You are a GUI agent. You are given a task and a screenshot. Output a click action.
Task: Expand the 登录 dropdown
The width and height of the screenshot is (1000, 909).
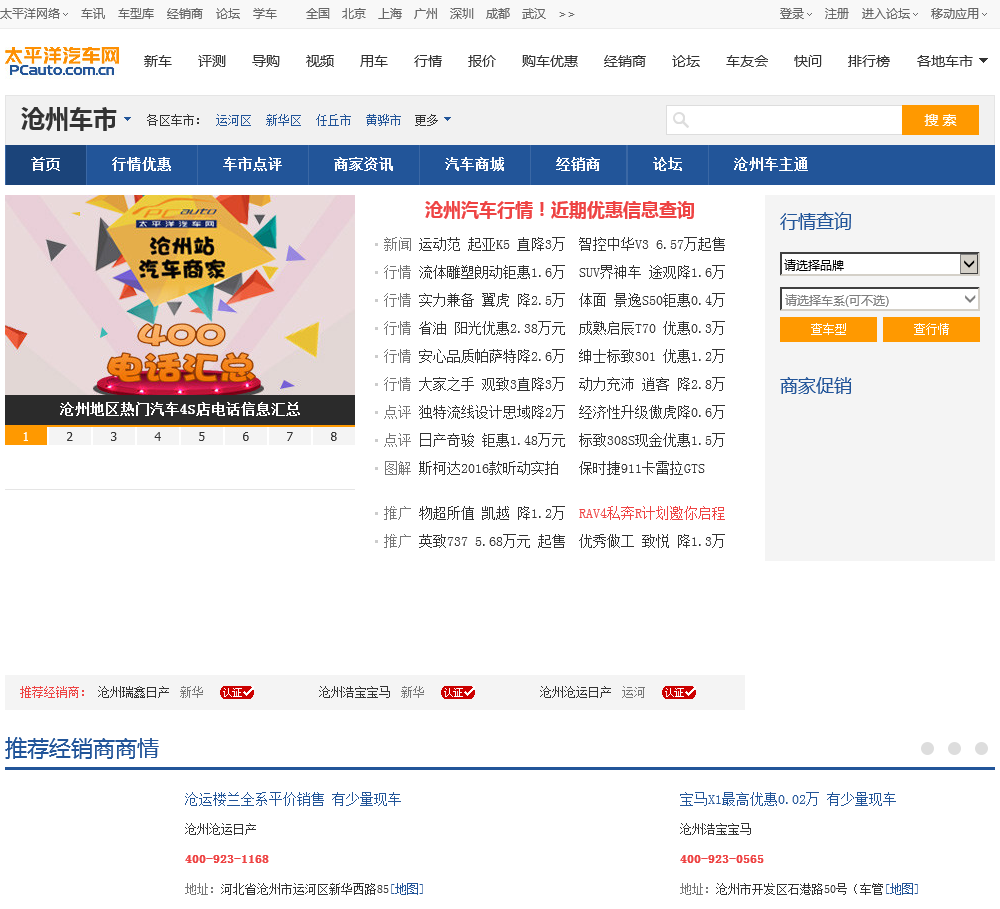coord(795,13)
